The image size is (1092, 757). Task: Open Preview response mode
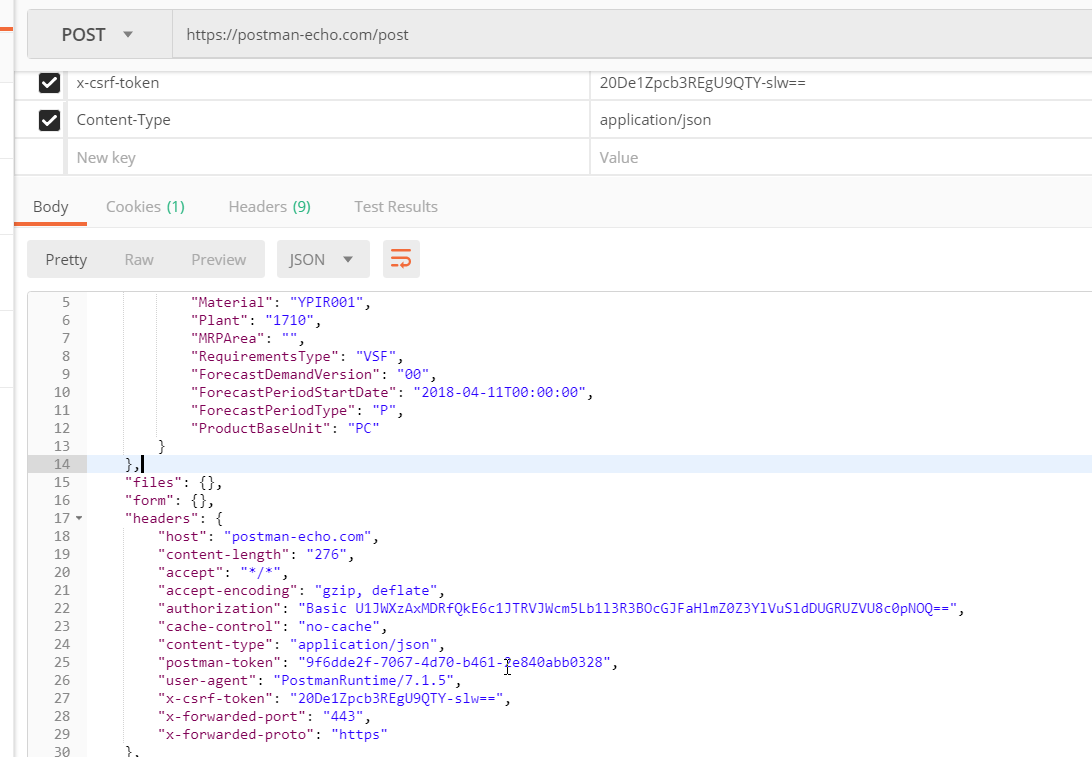pos(218,258)
